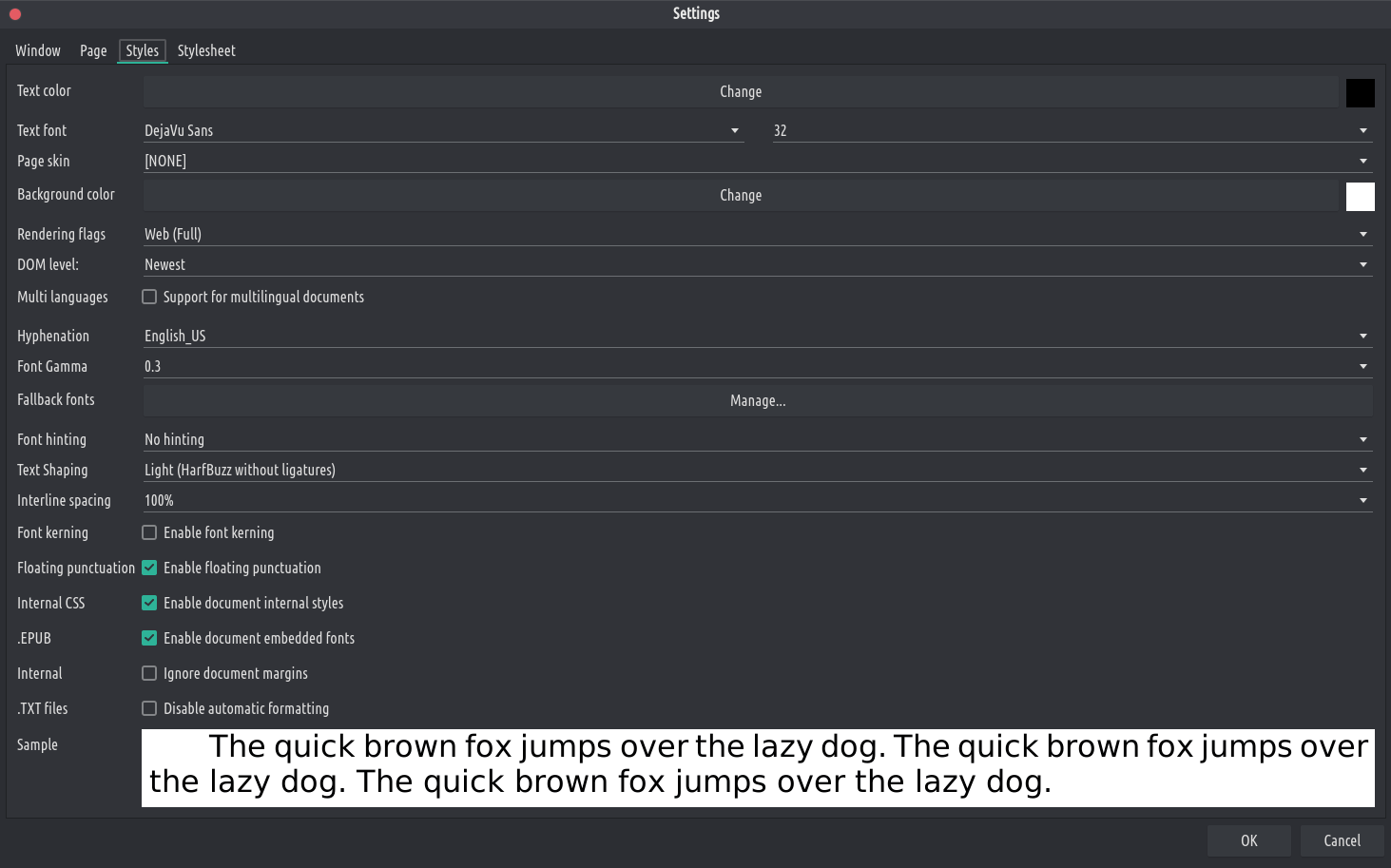Click the black text color swatch
1391x868 pixels.
[x=1360, y=93]
